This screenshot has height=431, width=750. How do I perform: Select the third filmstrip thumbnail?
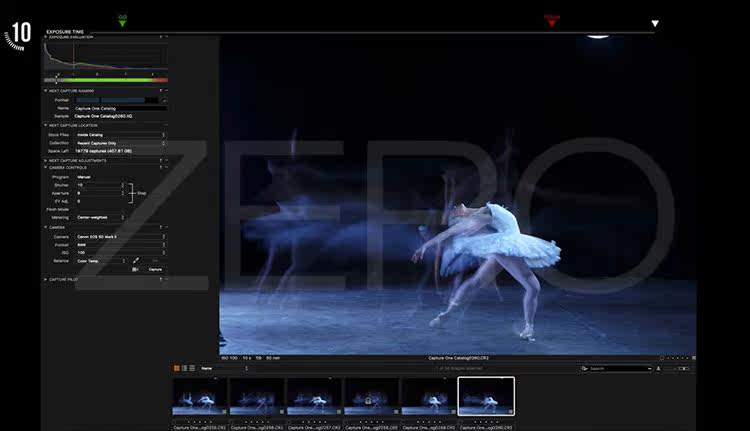point(314,397)
